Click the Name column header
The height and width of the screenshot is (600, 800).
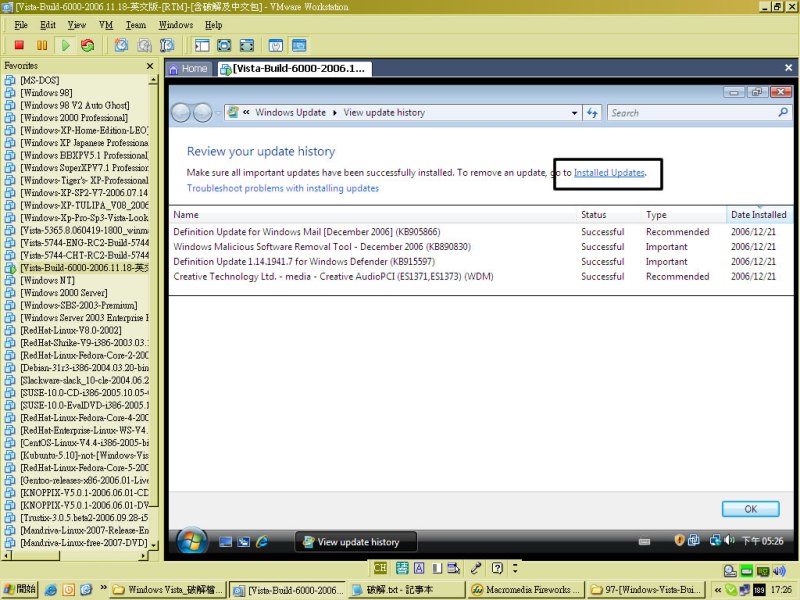tap(373, 215)
